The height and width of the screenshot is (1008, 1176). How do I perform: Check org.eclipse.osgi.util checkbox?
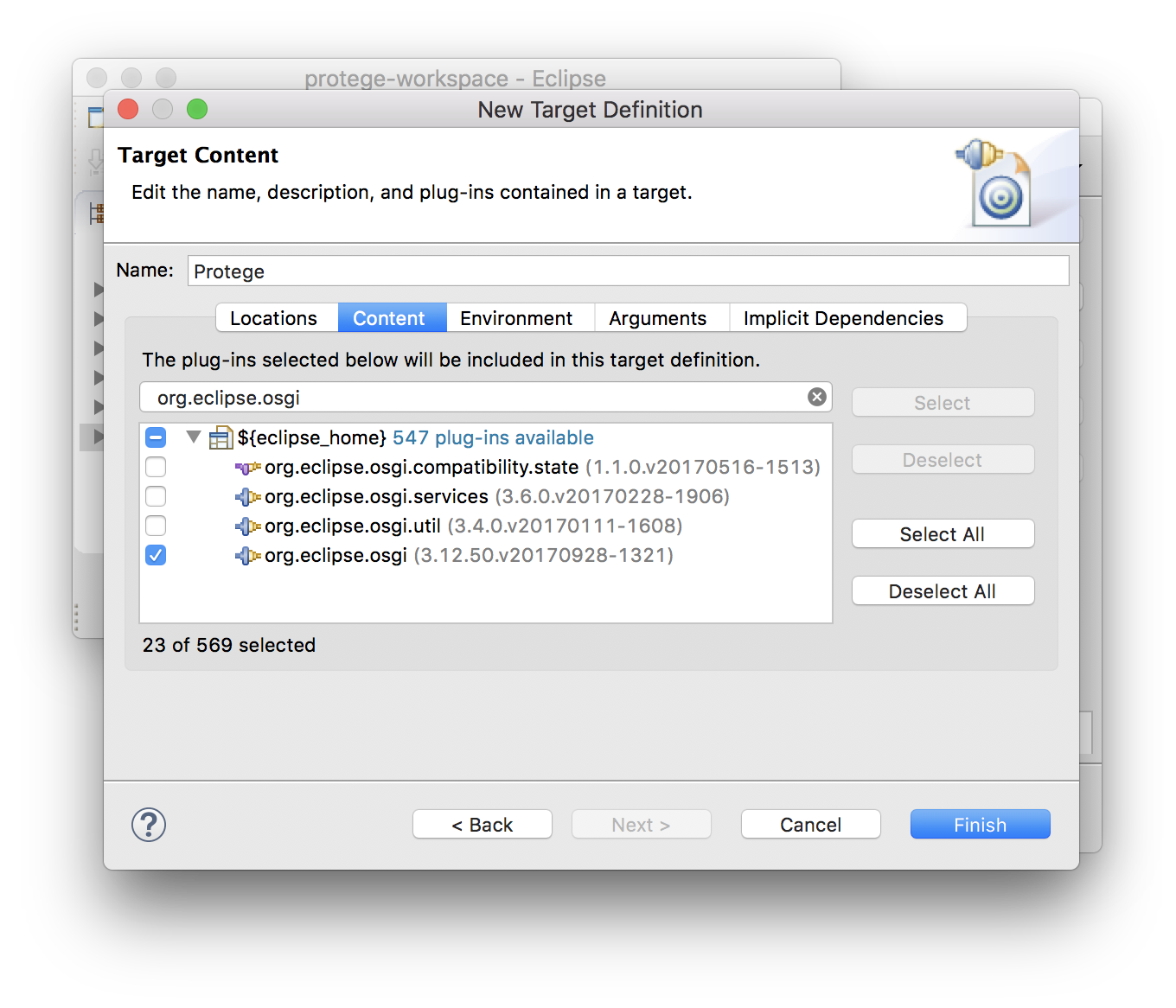pos(156,526)
